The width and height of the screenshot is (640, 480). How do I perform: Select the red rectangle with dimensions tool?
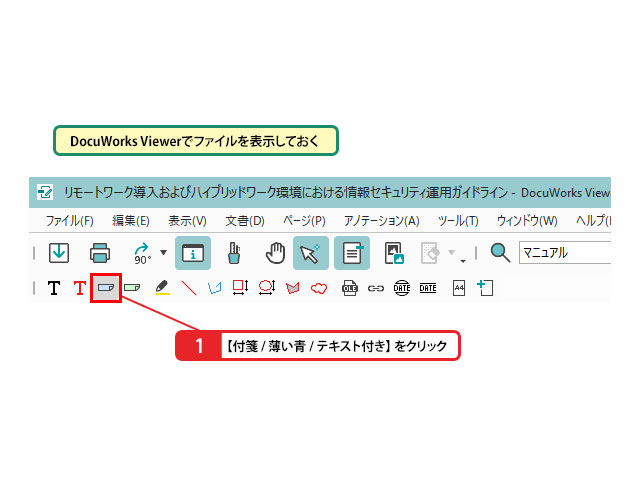pyautogui.click(x=240, y=287)
